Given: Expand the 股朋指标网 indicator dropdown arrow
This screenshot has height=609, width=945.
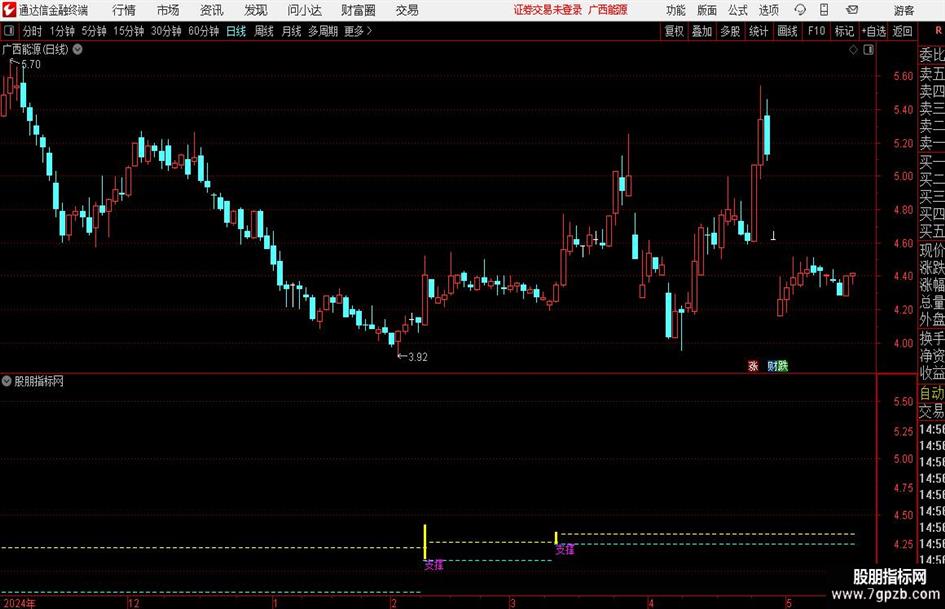Looking at the screenshot, I should click(x=7, y=381).
